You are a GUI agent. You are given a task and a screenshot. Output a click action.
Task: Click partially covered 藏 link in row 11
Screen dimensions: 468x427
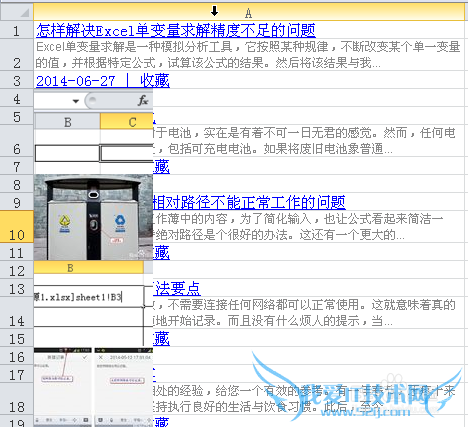point(161,252)
